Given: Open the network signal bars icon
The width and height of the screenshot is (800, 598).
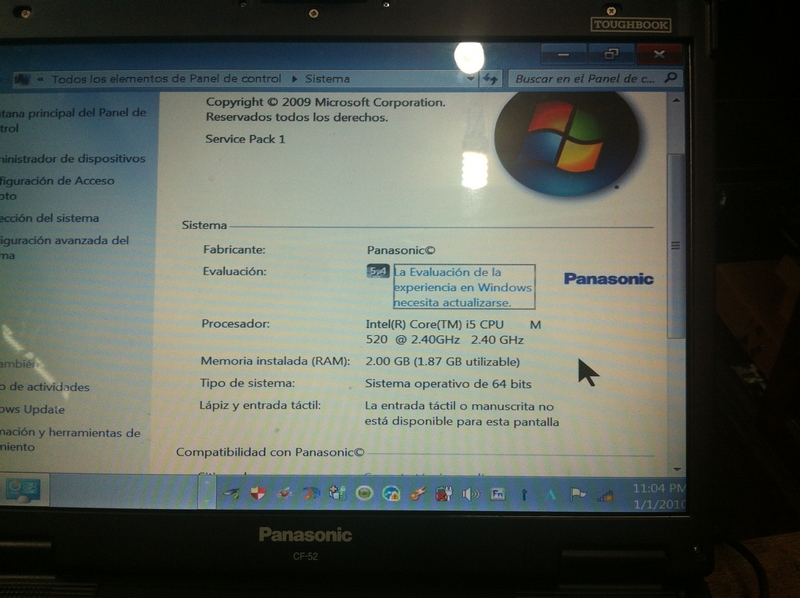Looking at the screenshot, I should tap(605, 495).
